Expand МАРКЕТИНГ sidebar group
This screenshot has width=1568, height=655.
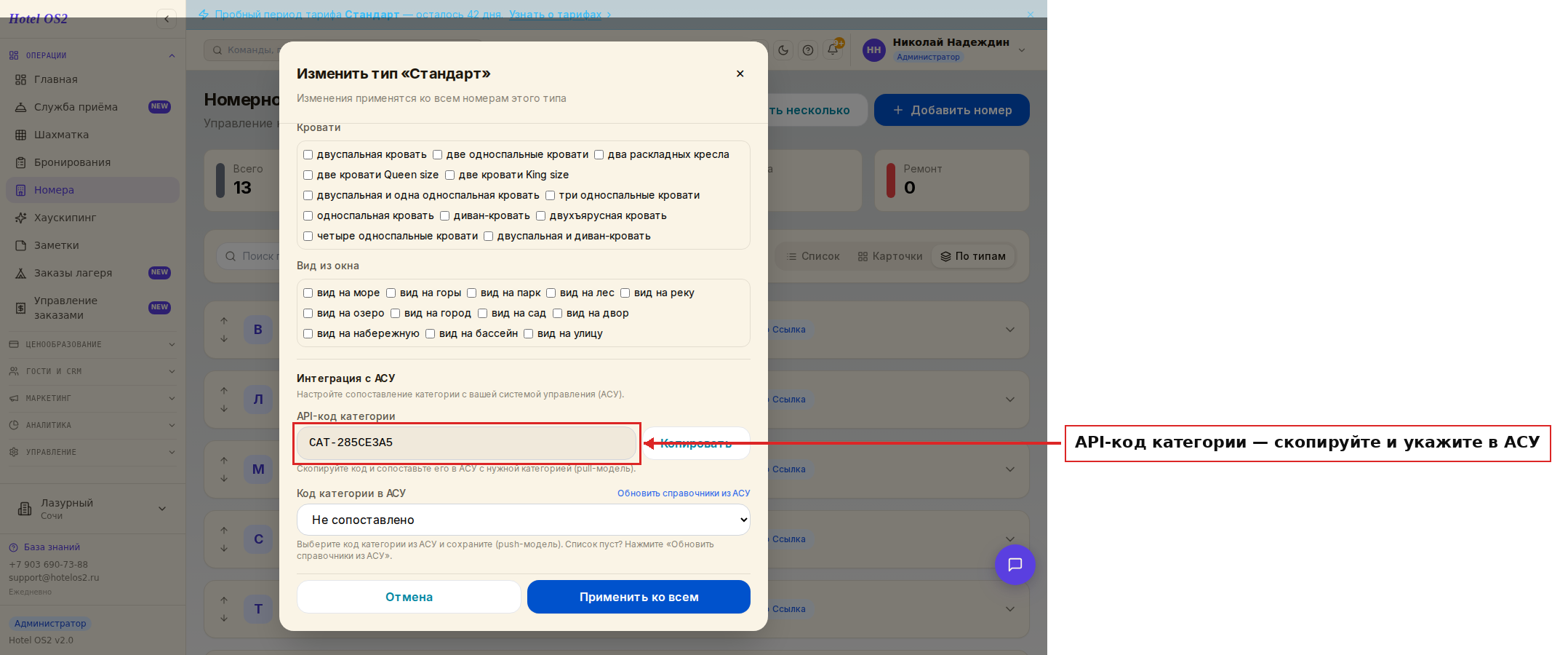[92, 398]
